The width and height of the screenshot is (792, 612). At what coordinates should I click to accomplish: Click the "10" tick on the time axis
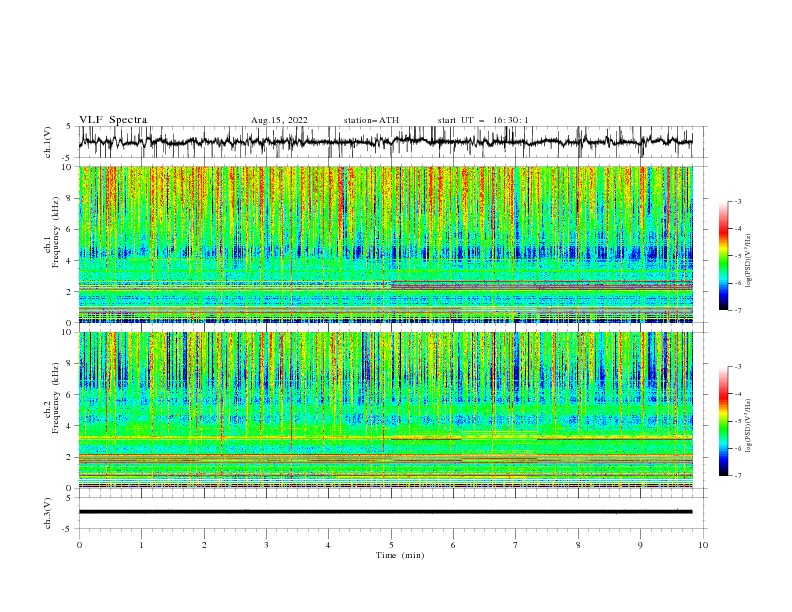point(703,545)
